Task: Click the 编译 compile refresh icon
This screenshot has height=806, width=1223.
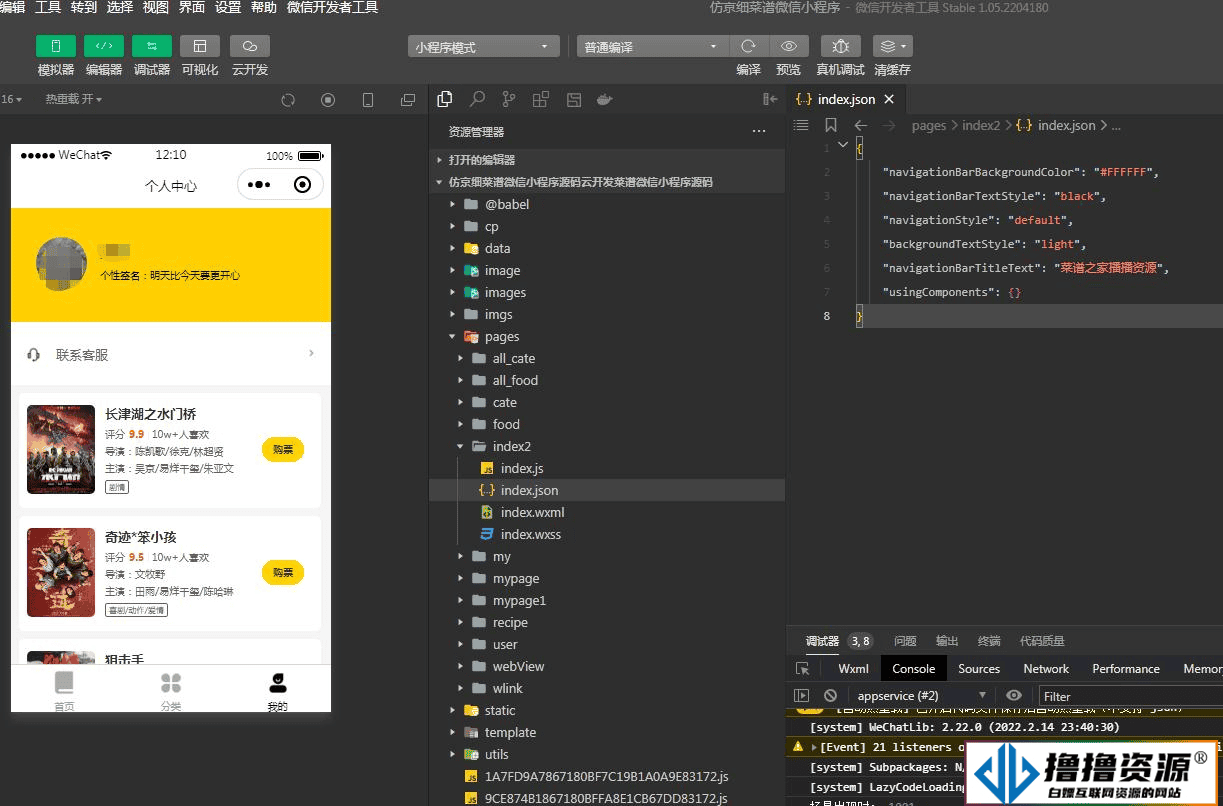Action: [748, 47]
